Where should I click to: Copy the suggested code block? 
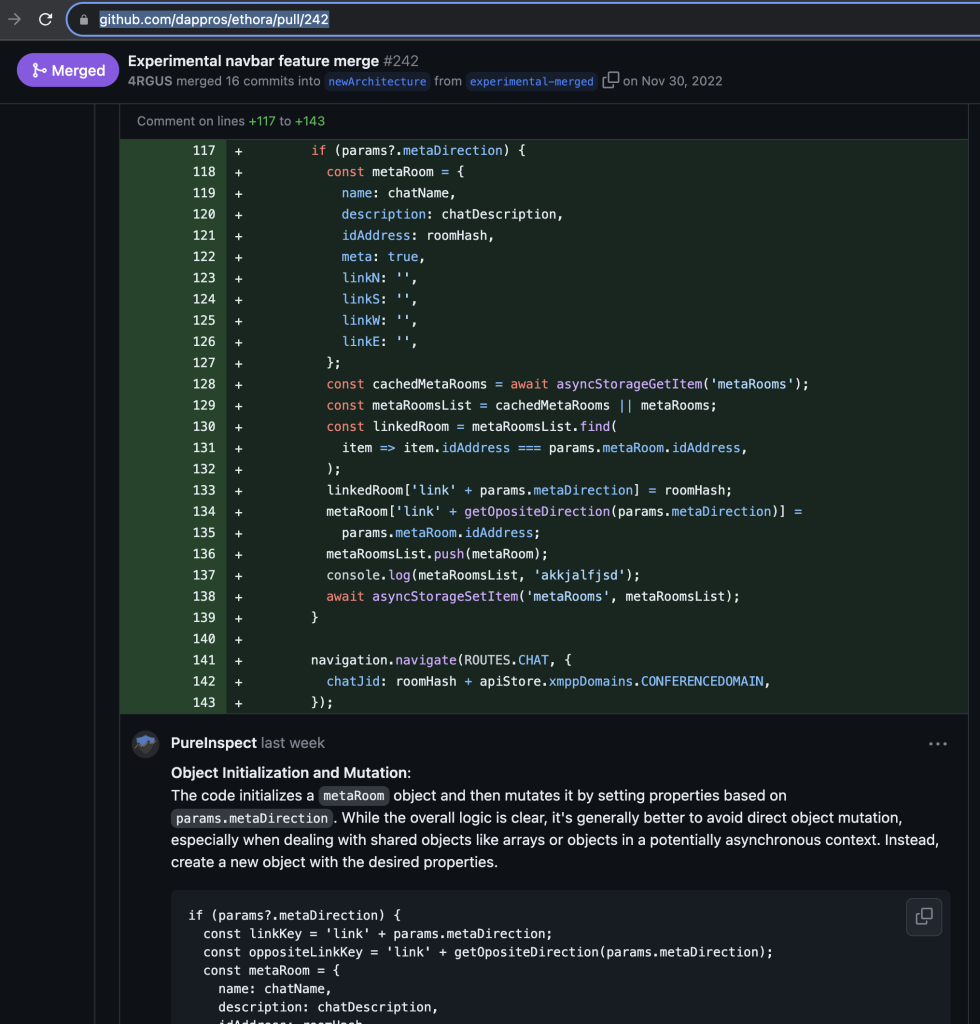924,916
